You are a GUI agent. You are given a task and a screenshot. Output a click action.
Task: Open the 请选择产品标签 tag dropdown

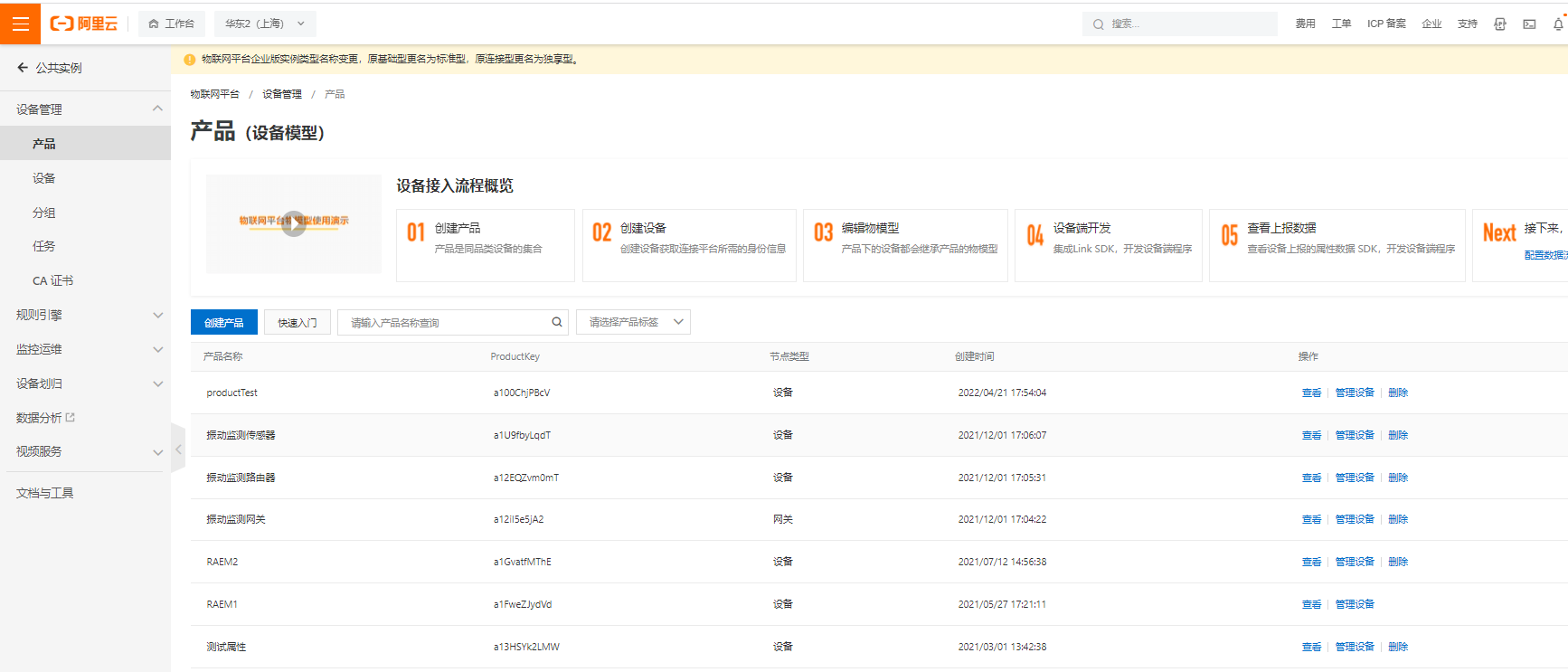(x=633, y=322)
